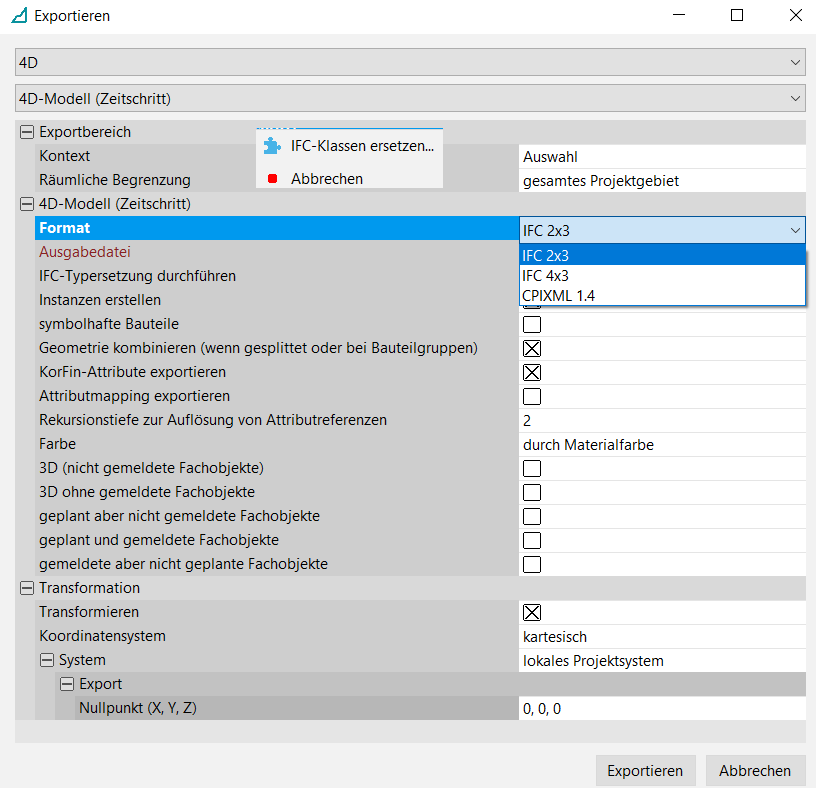Viewport: 816px width, 788px height.
Task: Select the Ausgabedatei row label
Action: point(85,252)
